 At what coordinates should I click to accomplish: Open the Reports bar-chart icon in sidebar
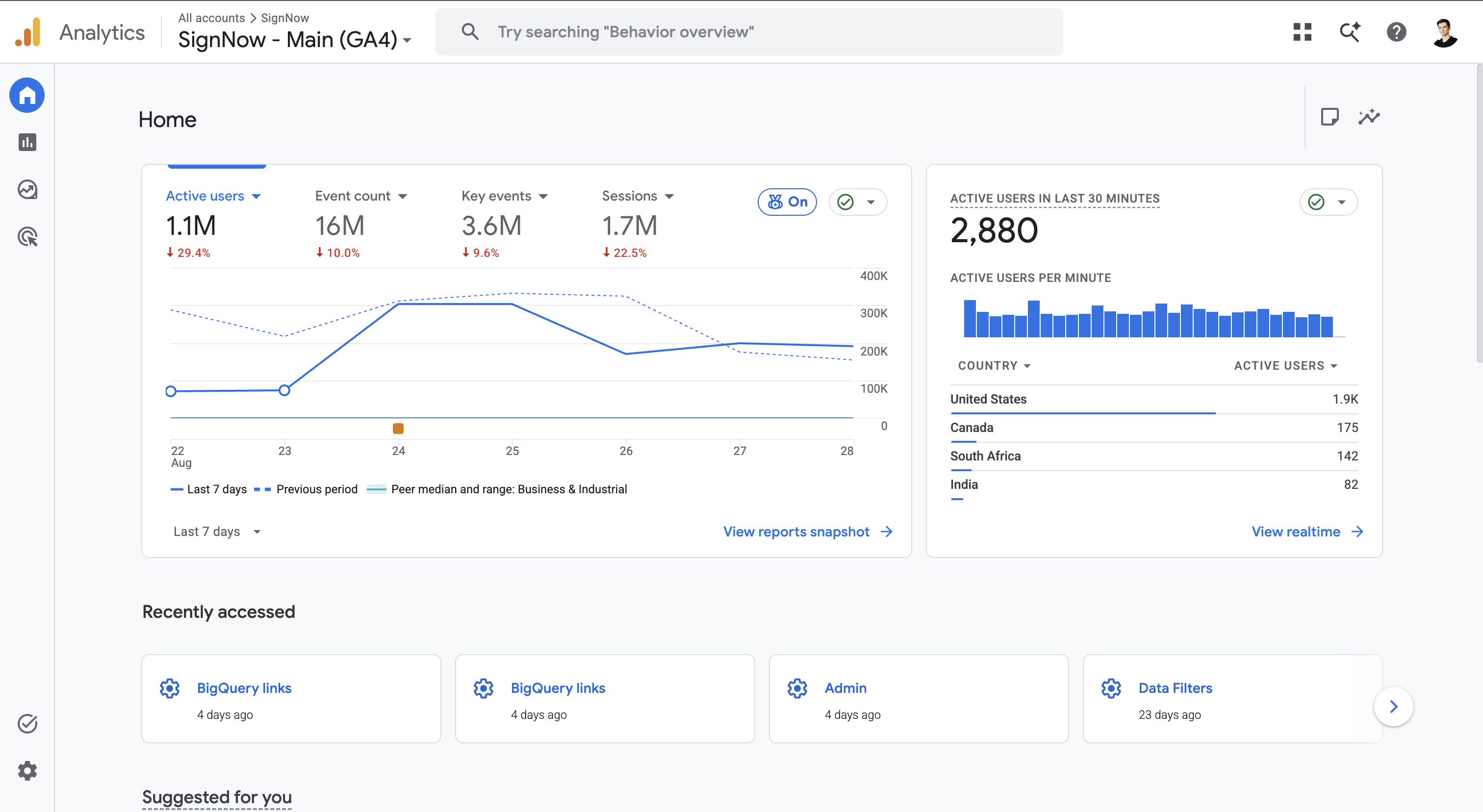(27, 142)
